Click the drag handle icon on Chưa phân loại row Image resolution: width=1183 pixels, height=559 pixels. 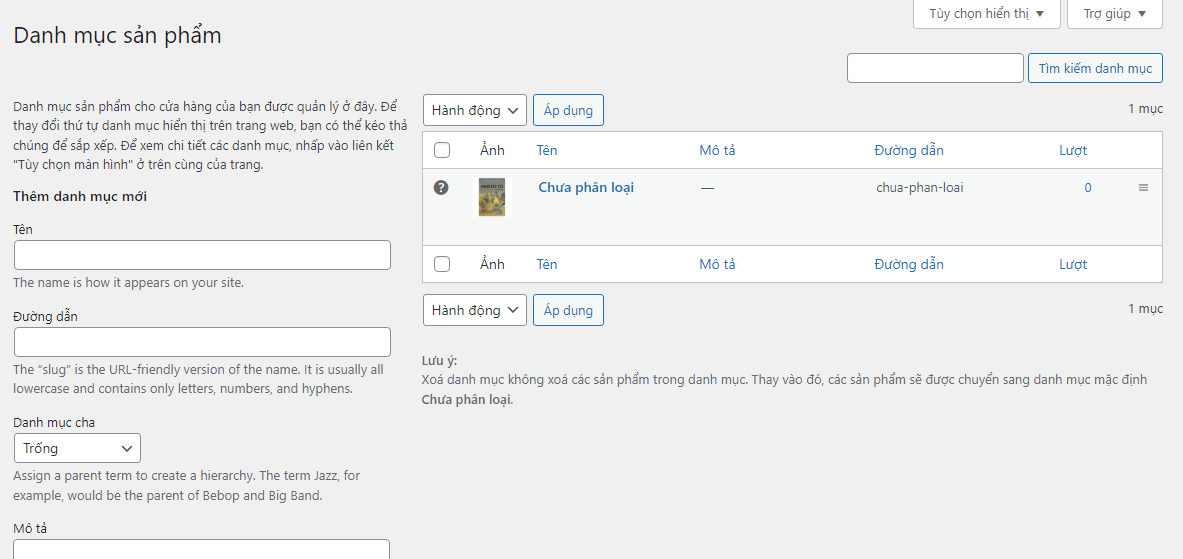coord(1143,187)
